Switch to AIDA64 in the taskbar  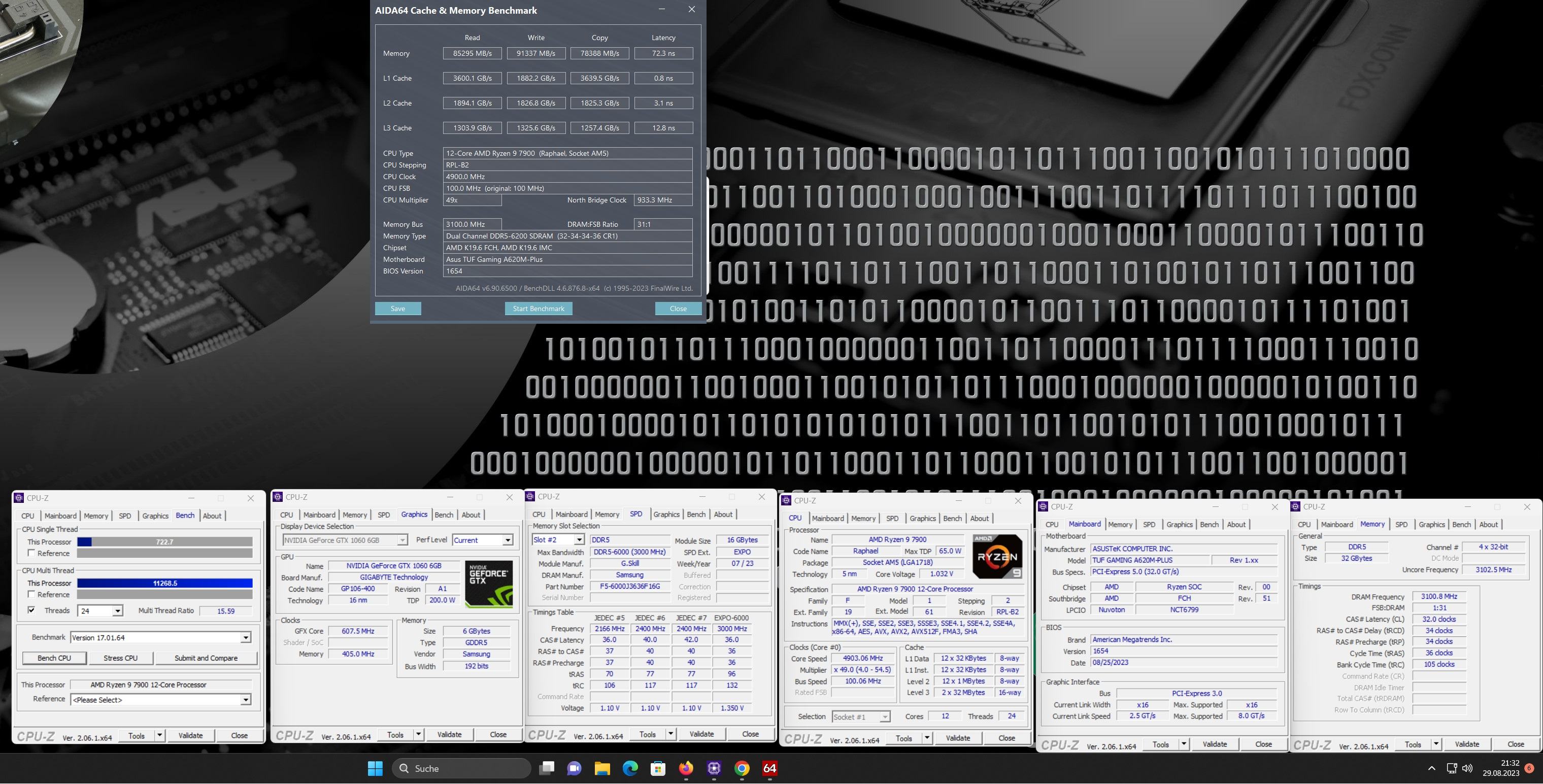coord(769,768)
